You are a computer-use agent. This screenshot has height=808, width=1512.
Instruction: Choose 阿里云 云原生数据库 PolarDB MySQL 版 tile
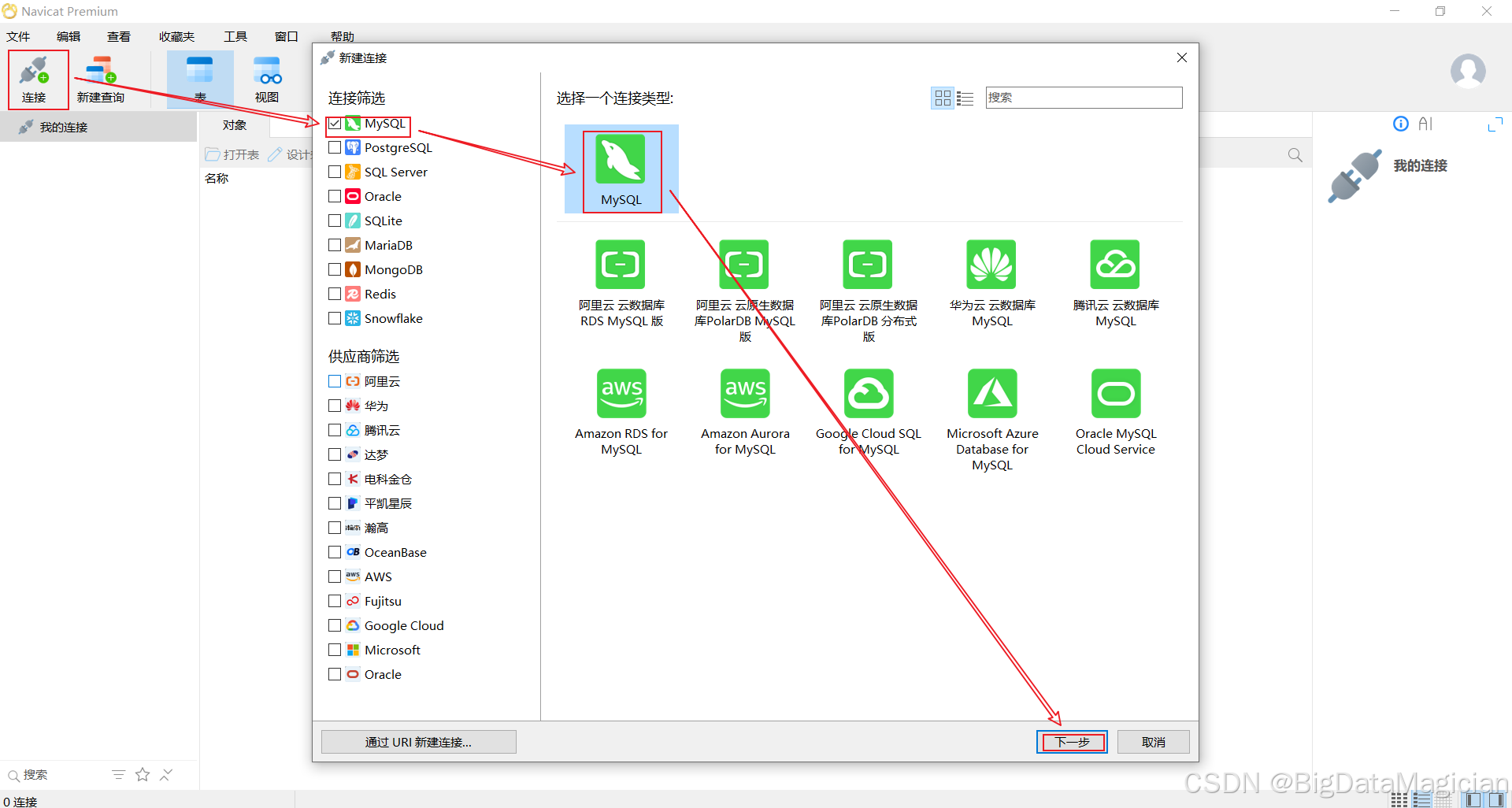(745, 291)
